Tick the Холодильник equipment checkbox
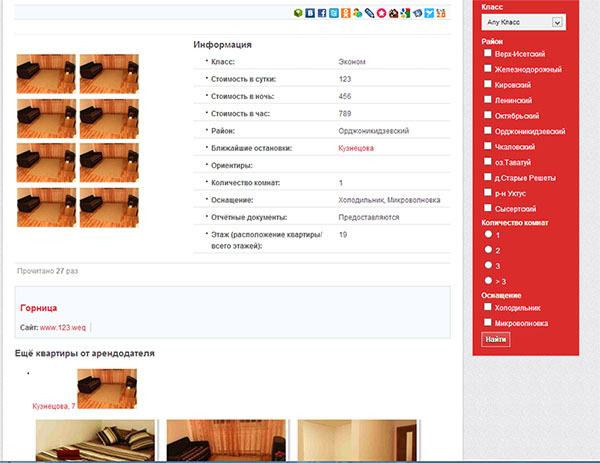Screen dimensions: 600x463 (x=488, y=308)
